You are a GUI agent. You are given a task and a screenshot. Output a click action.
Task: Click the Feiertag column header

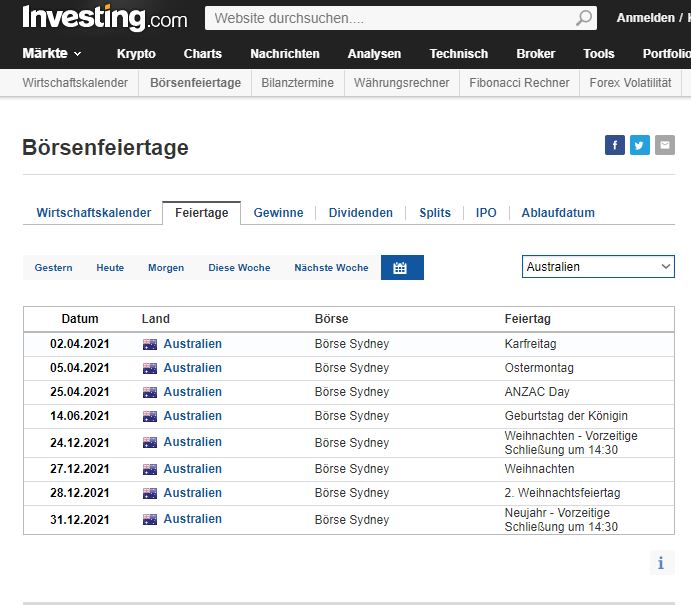[528, 319]
